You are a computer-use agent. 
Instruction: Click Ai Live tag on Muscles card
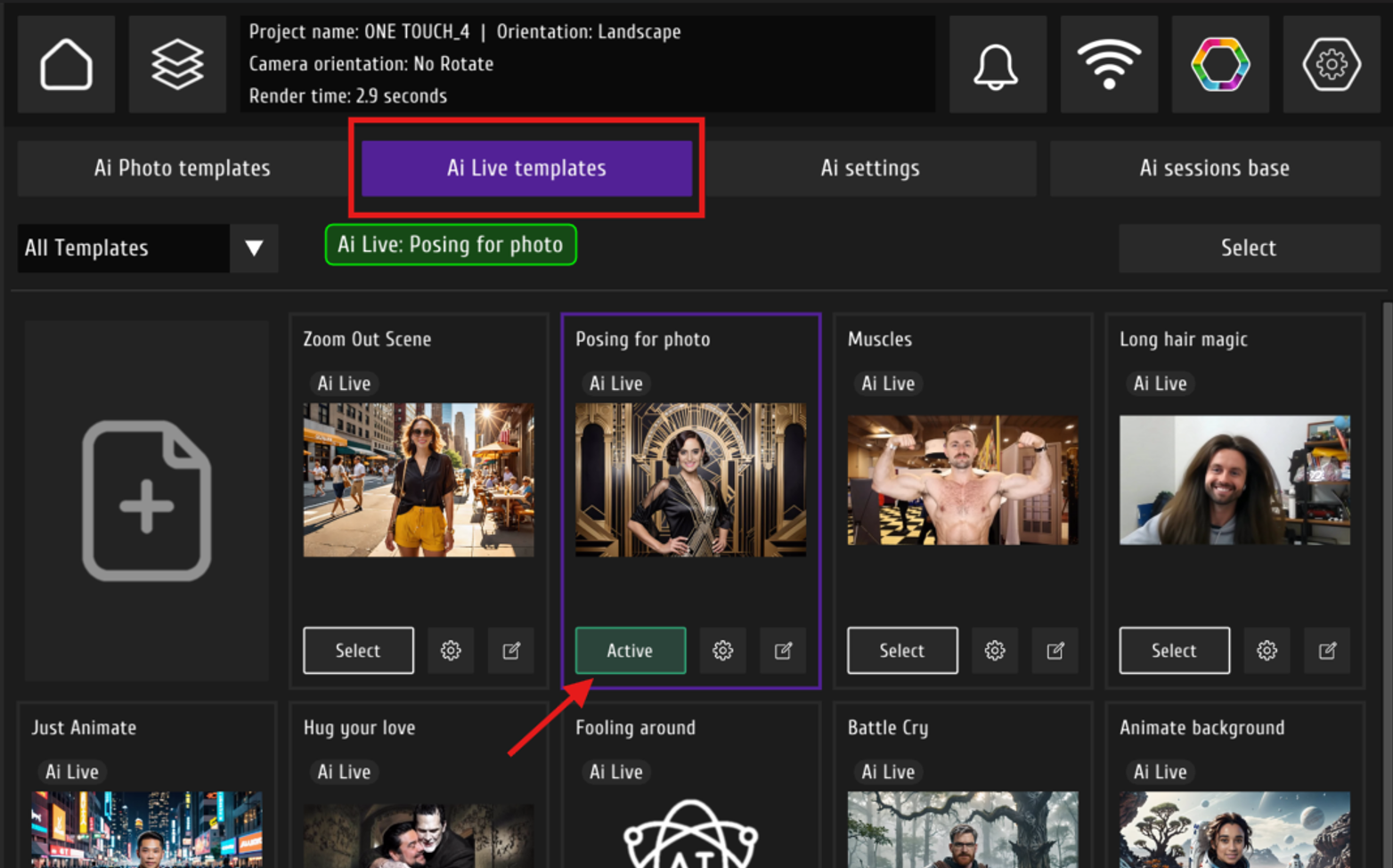(888, 384)
